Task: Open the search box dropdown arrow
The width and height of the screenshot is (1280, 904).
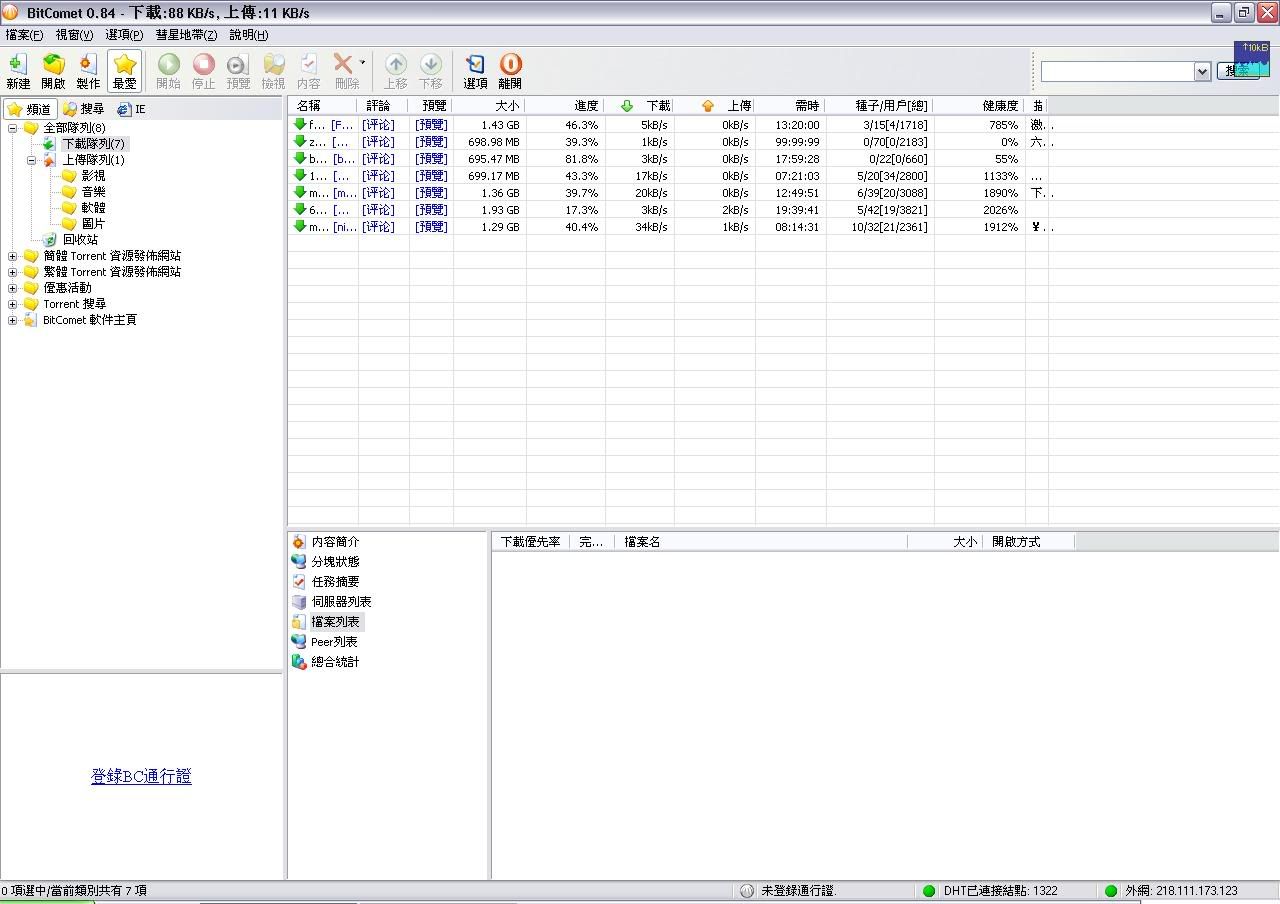Action: click(x=1202, y=72)
